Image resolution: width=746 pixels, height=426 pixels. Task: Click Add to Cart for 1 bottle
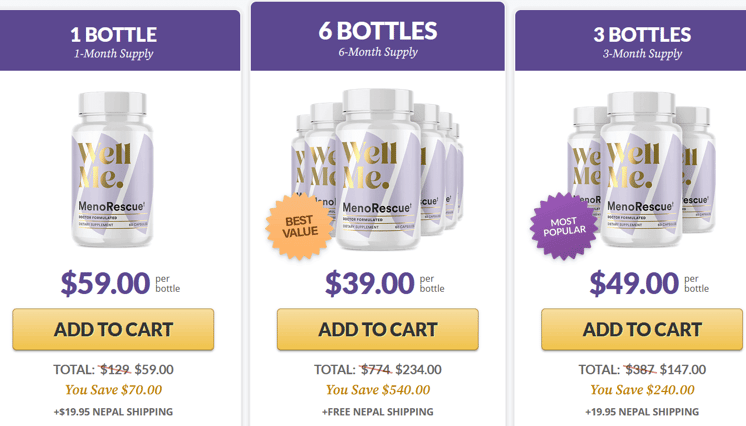click(x=113, y=329)
